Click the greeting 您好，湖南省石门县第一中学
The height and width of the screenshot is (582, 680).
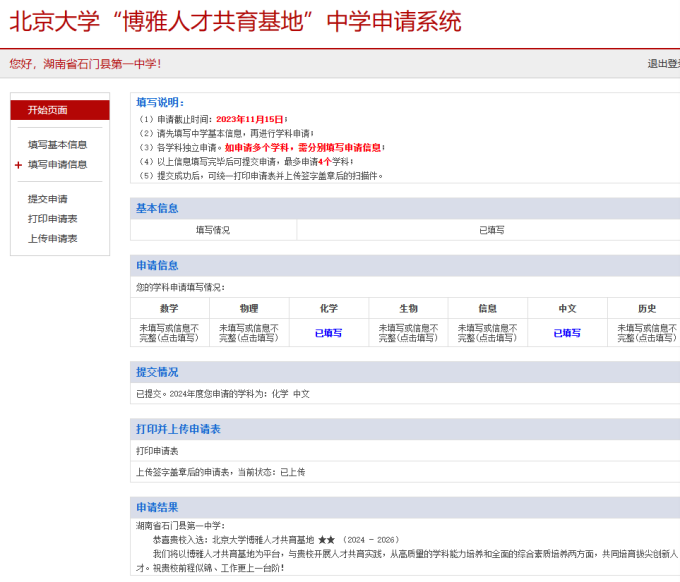click(x=85, y=64)
